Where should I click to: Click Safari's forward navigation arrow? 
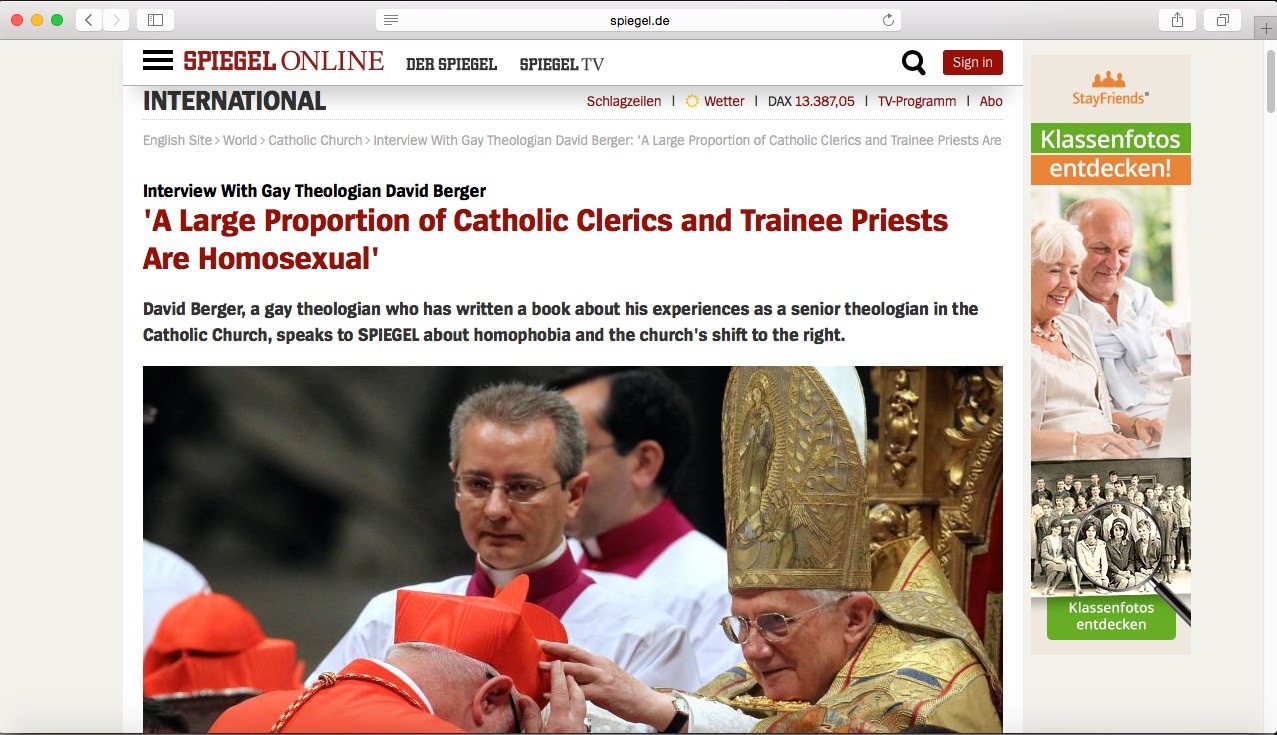pos(116,20)
